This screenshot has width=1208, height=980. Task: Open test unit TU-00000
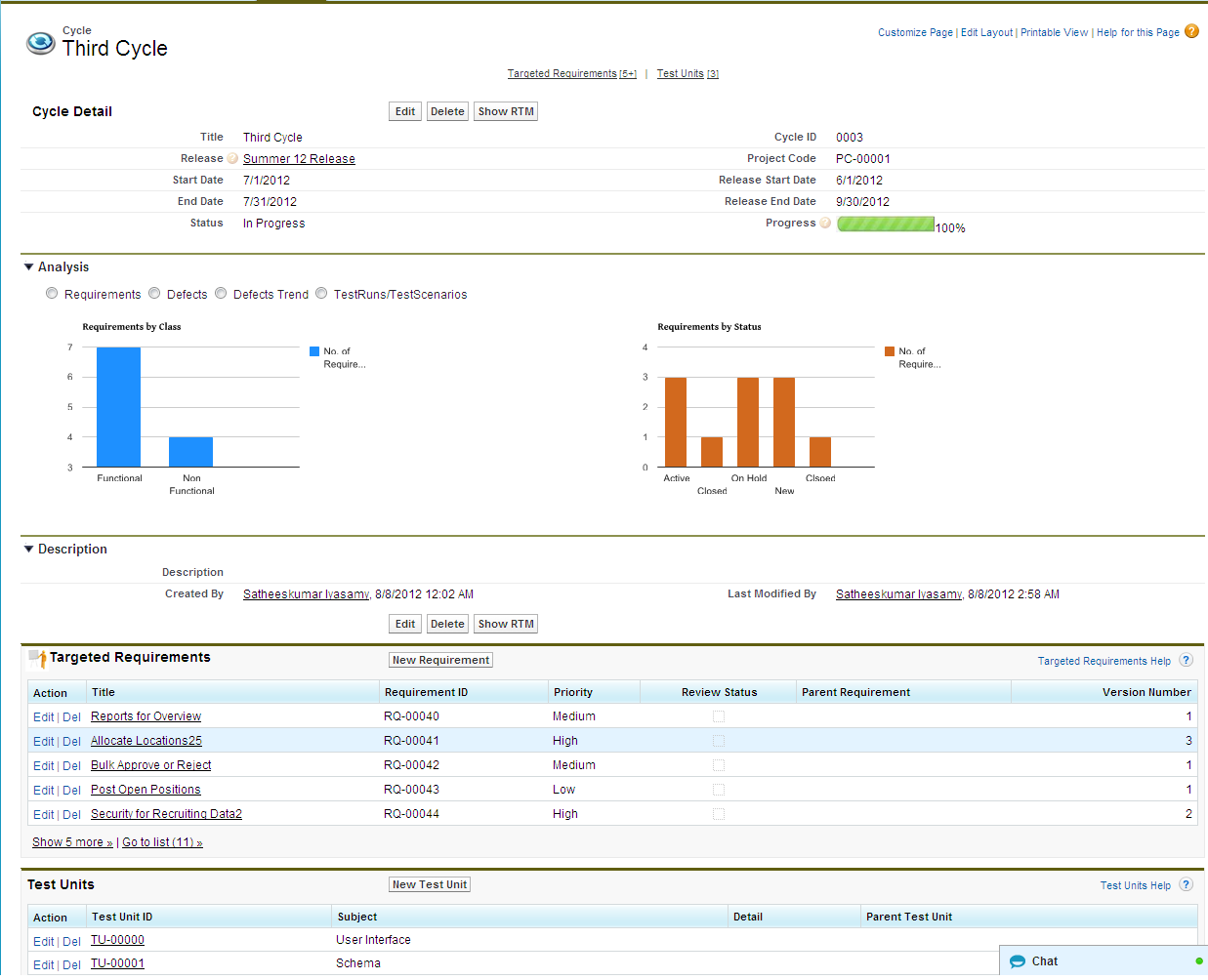click(x=117, y=940)
